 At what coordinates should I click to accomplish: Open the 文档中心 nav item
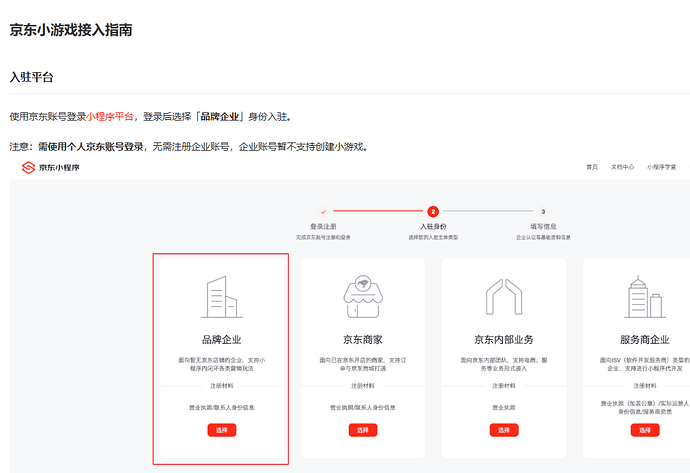pos(622,167)
